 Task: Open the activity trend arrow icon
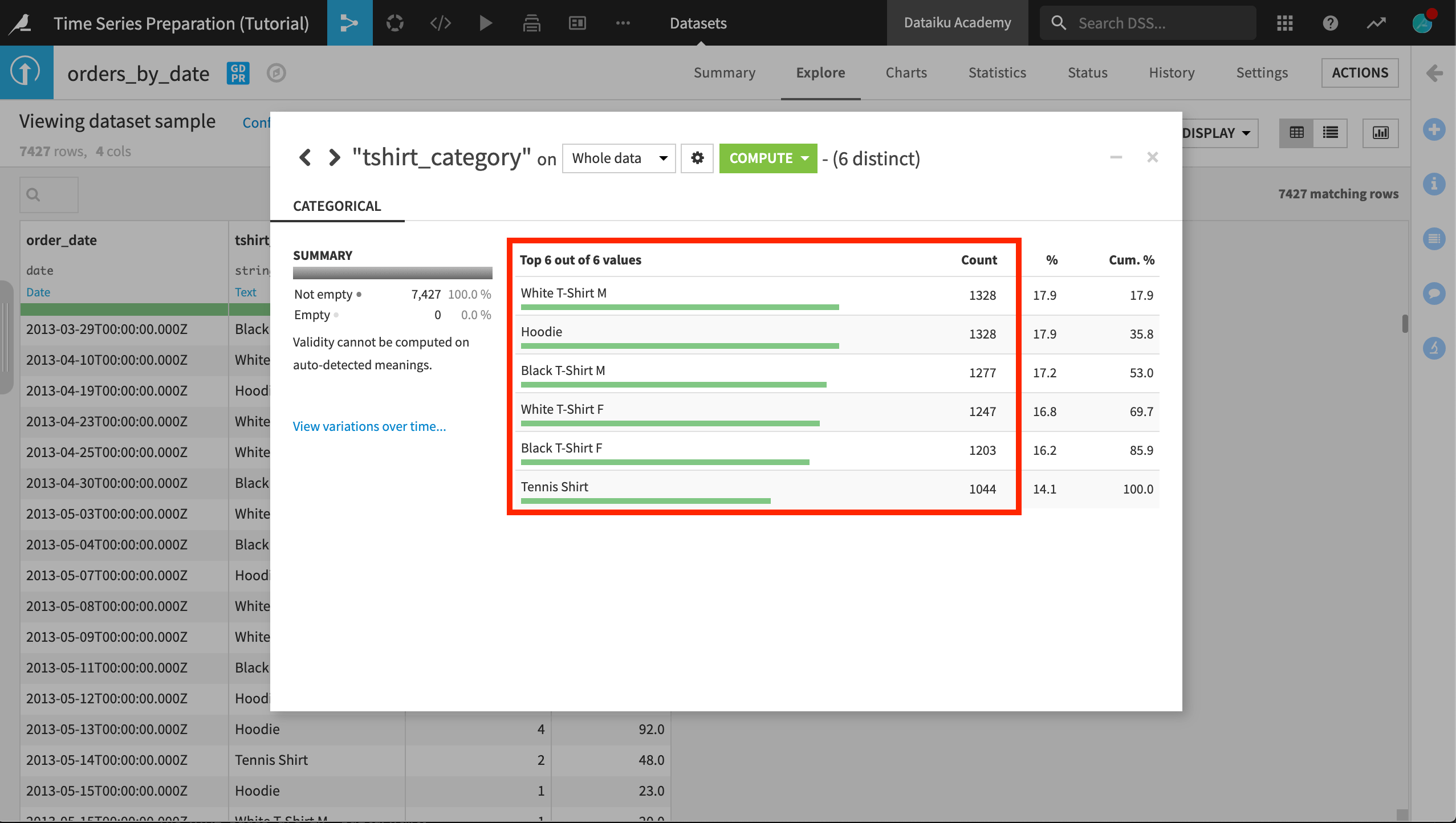[x=1376, y=23]
